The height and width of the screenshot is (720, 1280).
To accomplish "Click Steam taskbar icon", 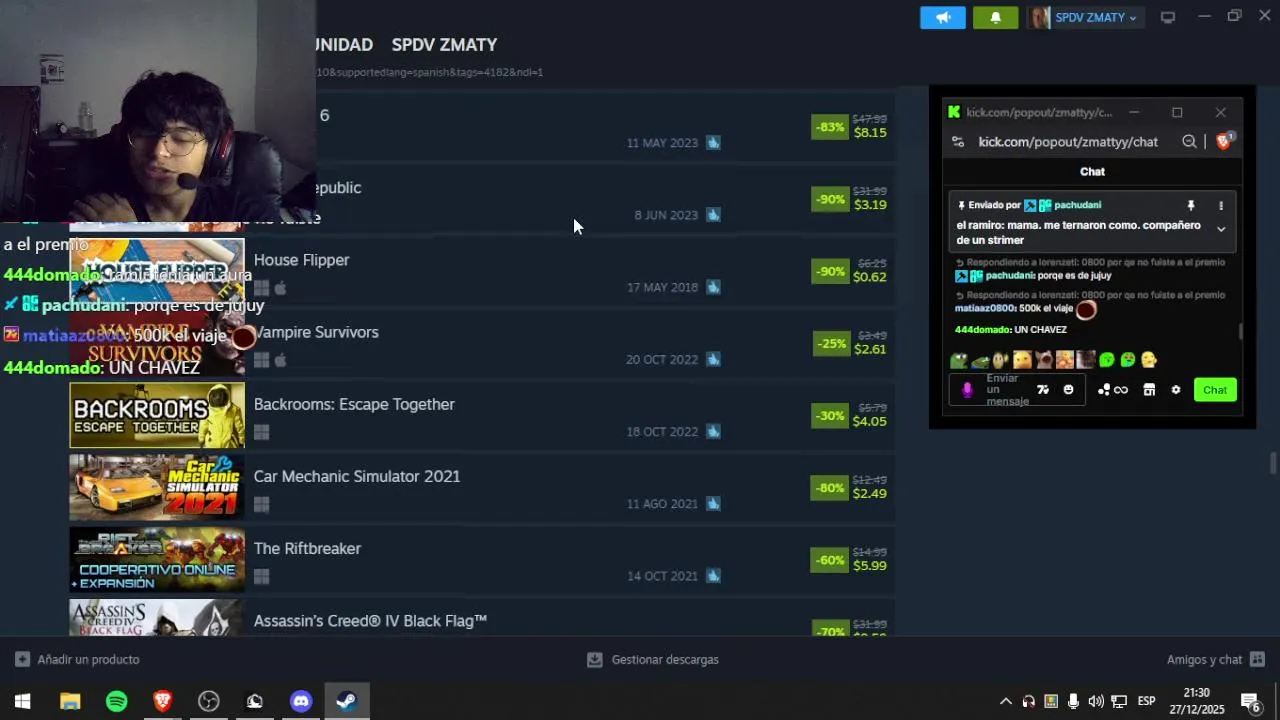I will coord(347,701).
